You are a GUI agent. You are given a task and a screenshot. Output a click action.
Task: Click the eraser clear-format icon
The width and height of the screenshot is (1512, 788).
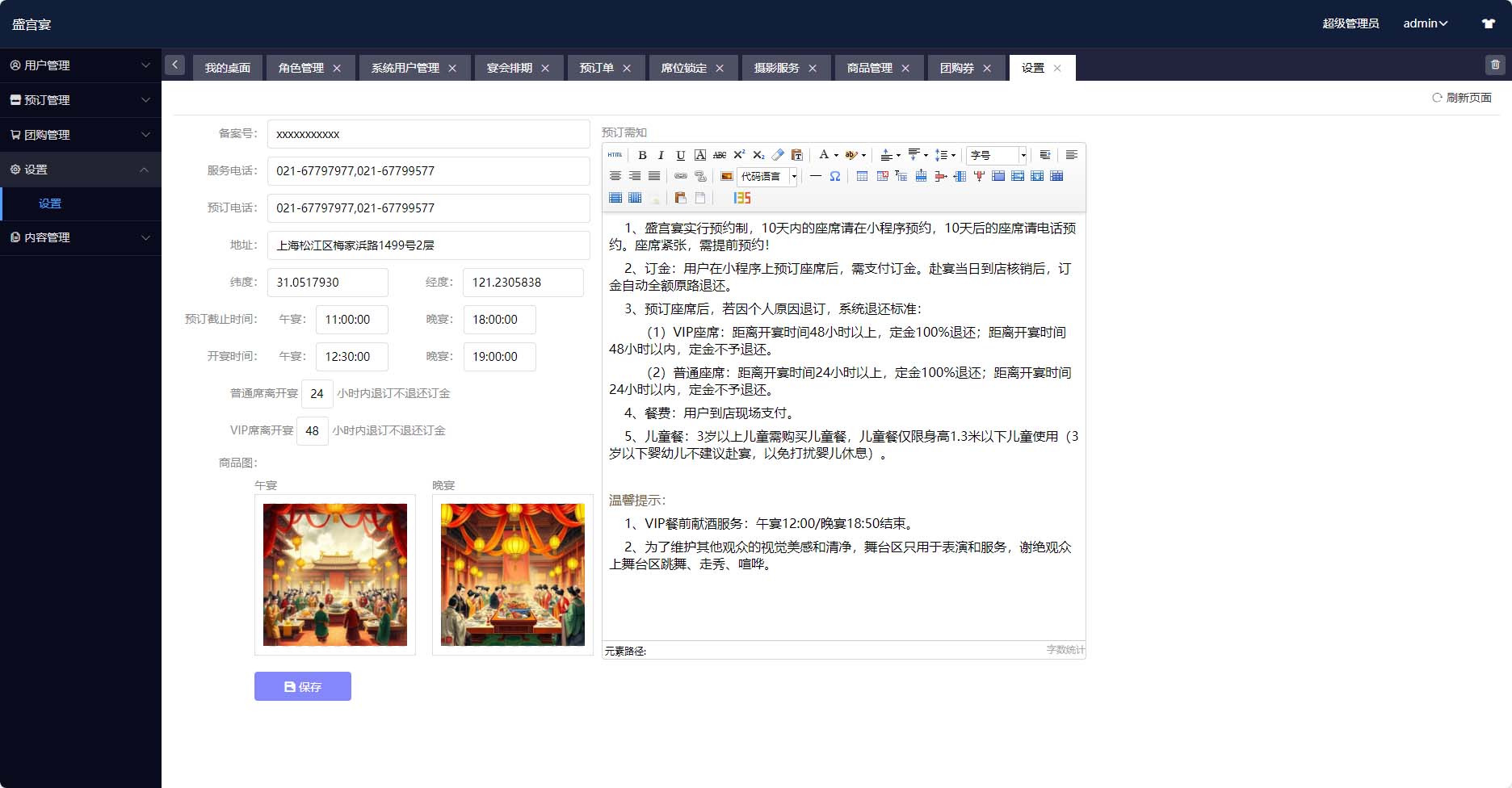click(x=777, y=155)
